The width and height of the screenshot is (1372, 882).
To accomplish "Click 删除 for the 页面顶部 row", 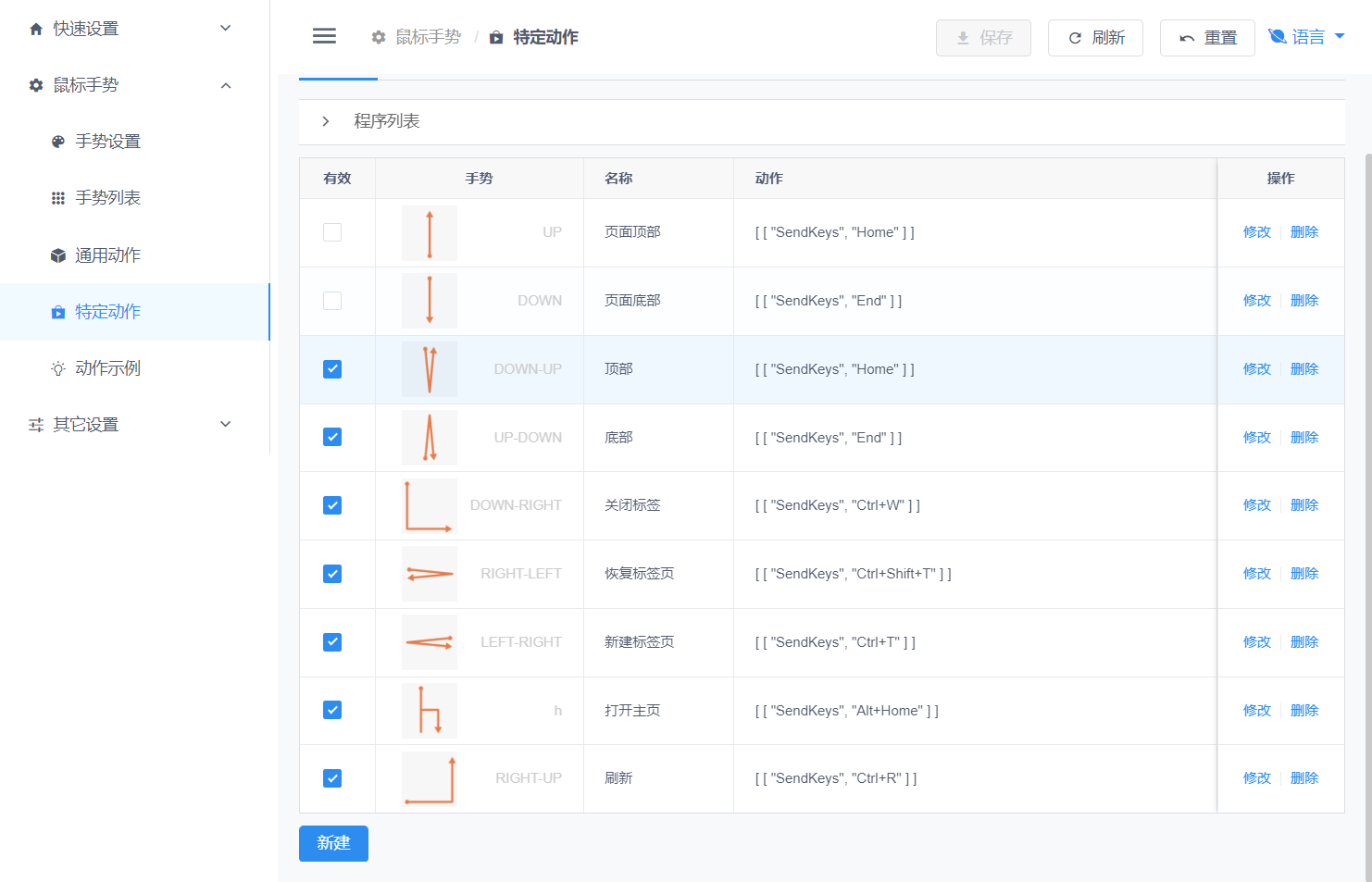I will 1304,232.
